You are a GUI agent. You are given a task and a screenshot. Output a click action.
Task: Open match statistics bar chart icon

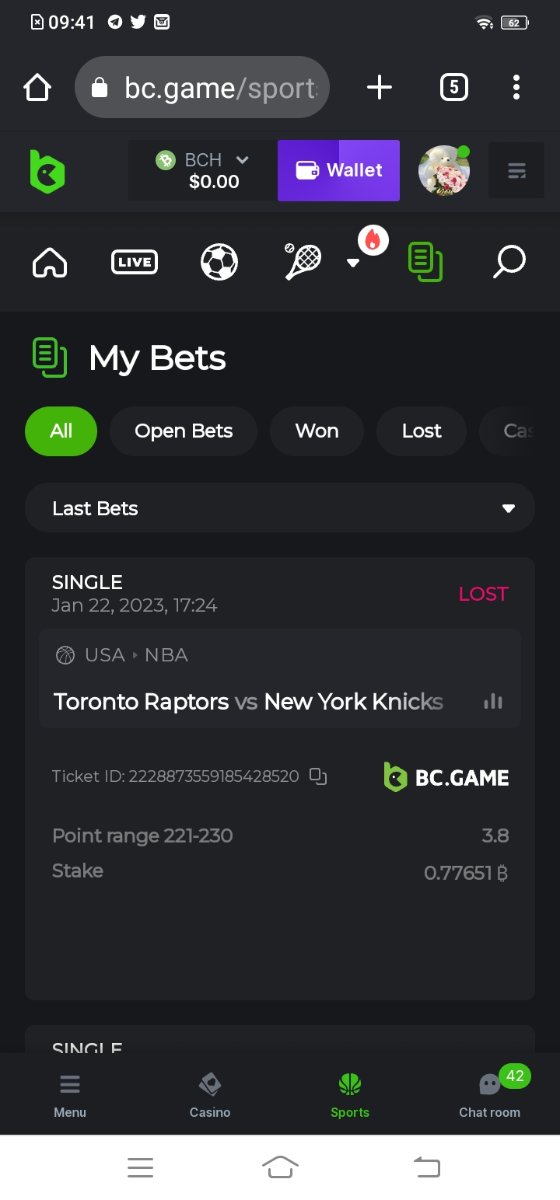tap(493, 701)
